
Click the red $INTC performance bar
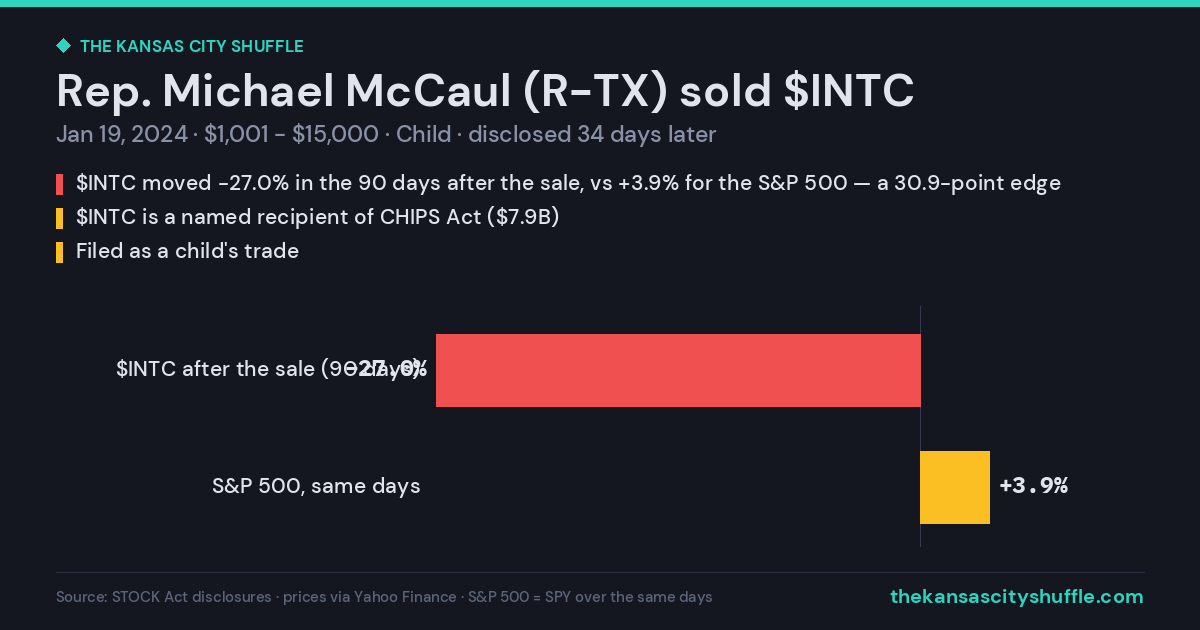[678, 370]
